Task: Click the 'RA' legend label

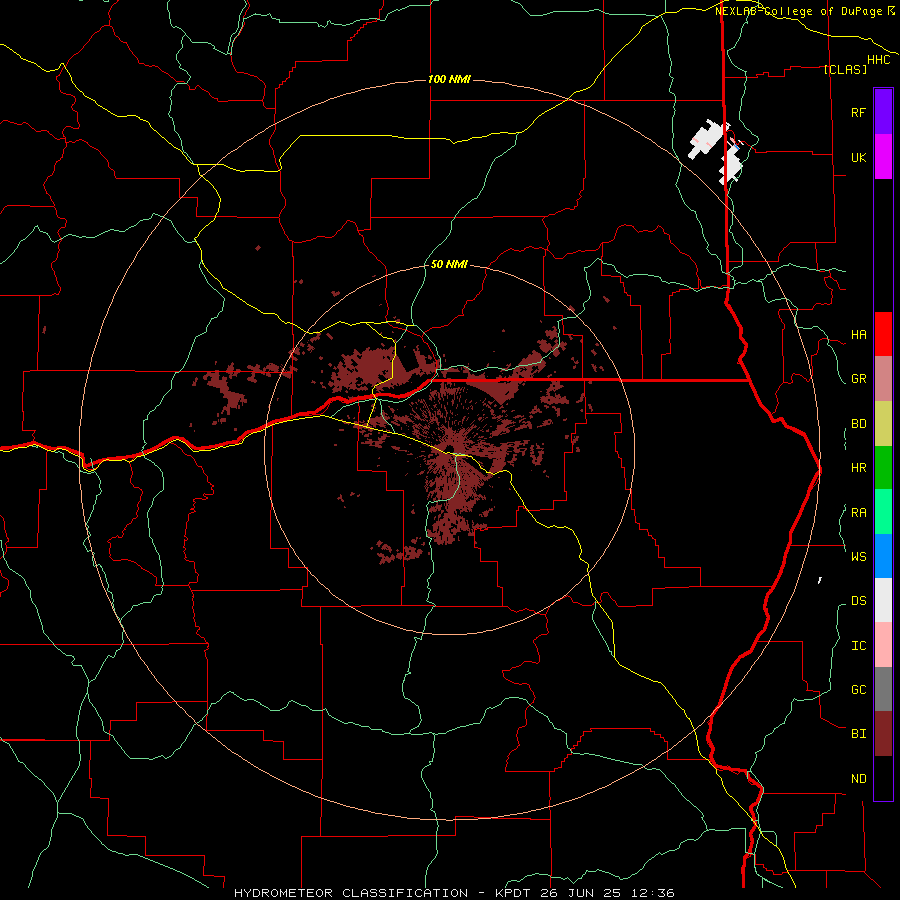Action: tap(858, 513)
